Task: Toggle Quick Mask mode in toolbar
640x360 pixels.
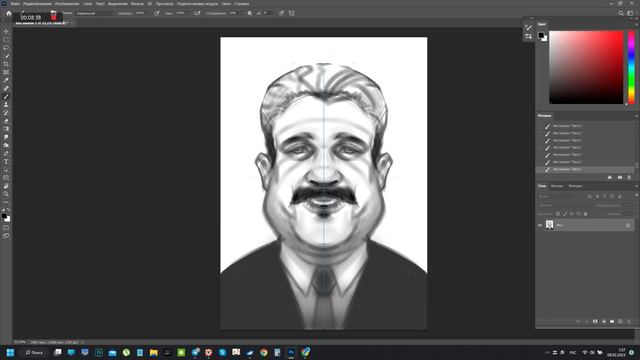Action: (6, 228)
